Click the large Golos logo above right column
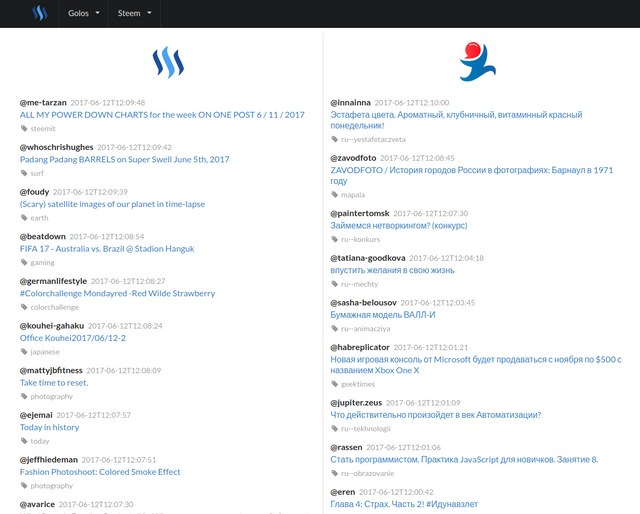This screenshot has width=640, height=514. (x=477, y=62)
